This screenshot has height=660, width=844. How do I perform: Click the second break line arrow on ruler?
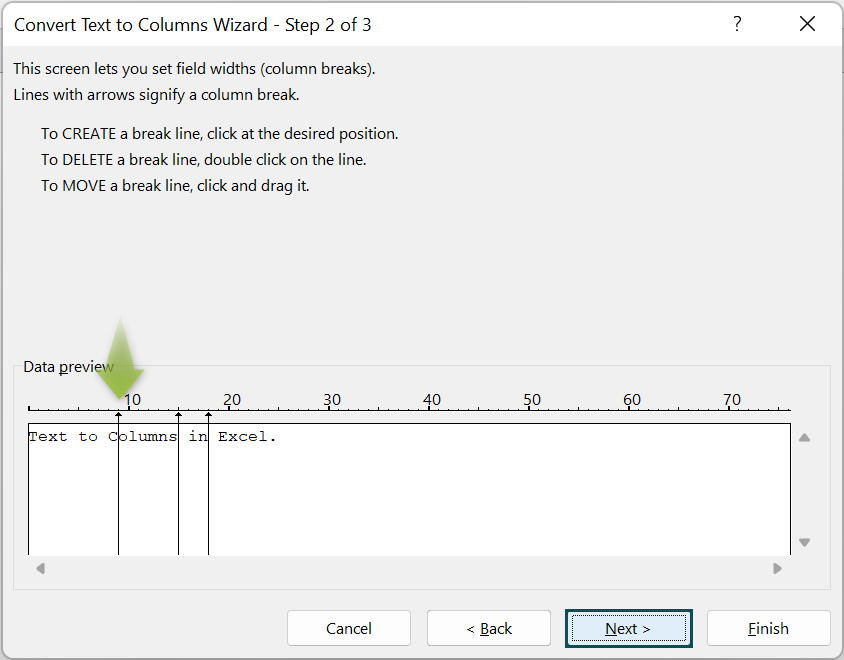coord(178,414)
